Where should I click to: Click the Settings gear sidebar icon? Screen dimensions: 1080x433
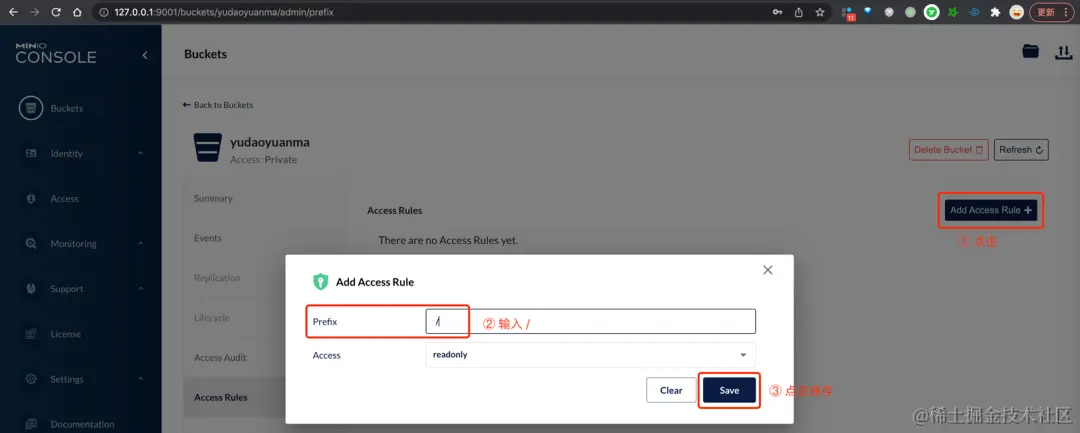(x=31, y=379)
